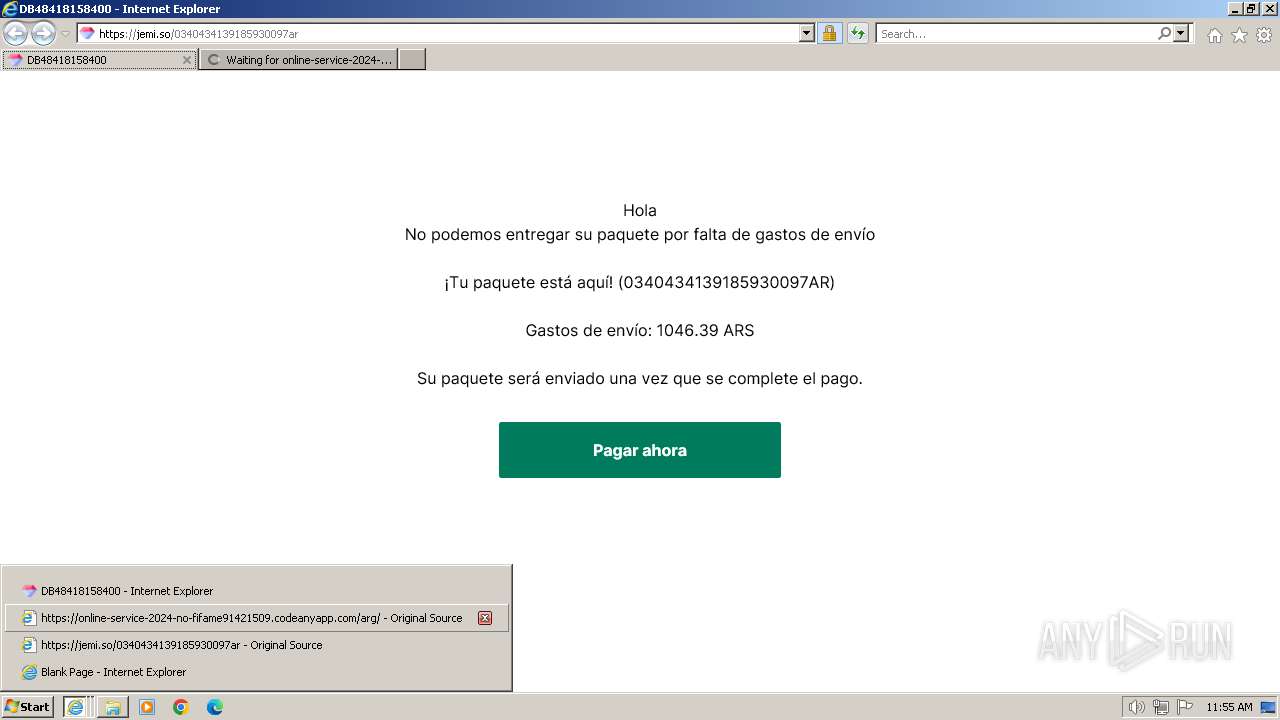Click the magnifier search icon
This screenshot has height=720, width=1280.
point(1164,33)
